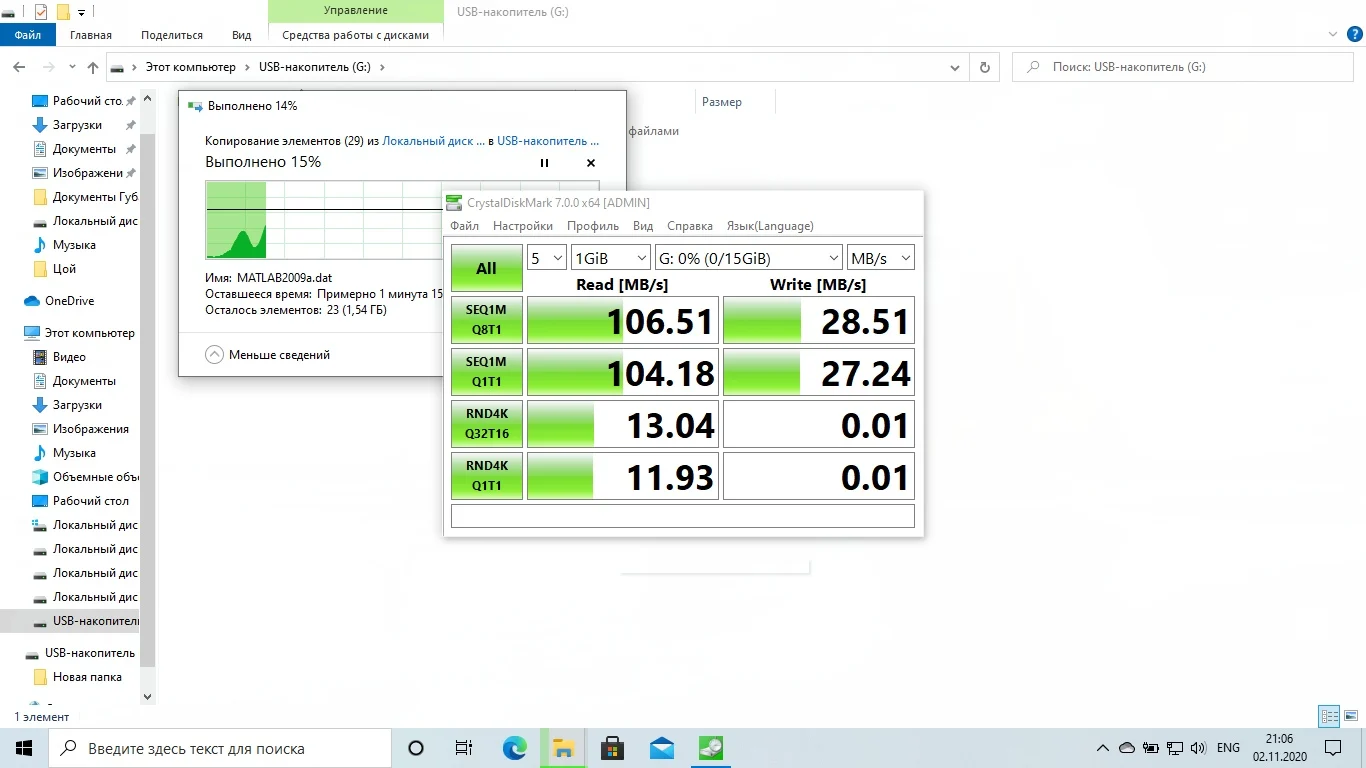Viewport: 1366px width, 768px height.
Task: Open the Customize Quick Access Toolbar dropdown
Action: coord(82,13)
